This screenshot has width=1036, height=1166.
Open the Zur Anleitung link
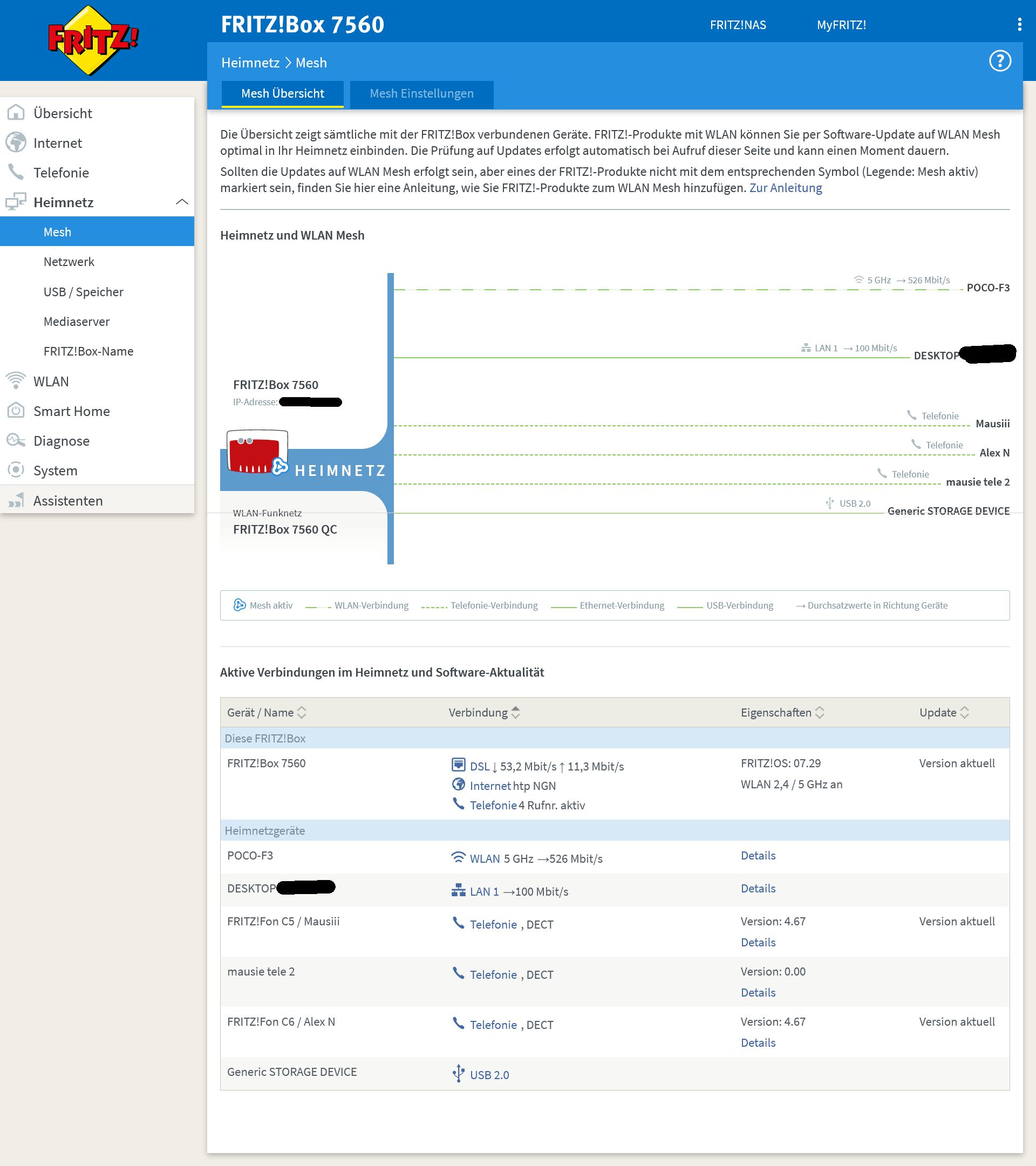click(x=785, y=188)
